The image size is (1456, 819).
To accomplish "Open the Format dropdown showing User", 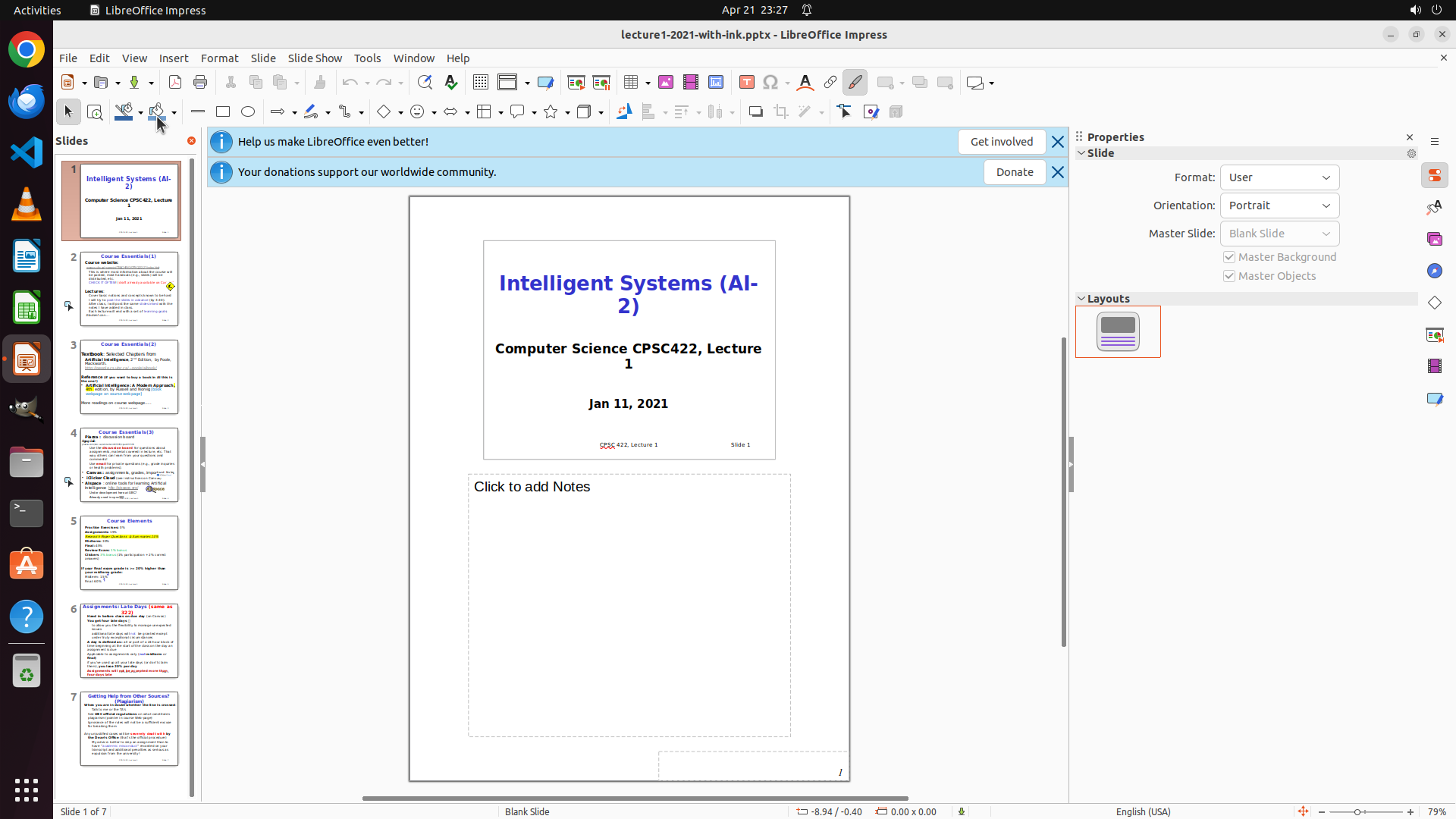I will 1279,177.
